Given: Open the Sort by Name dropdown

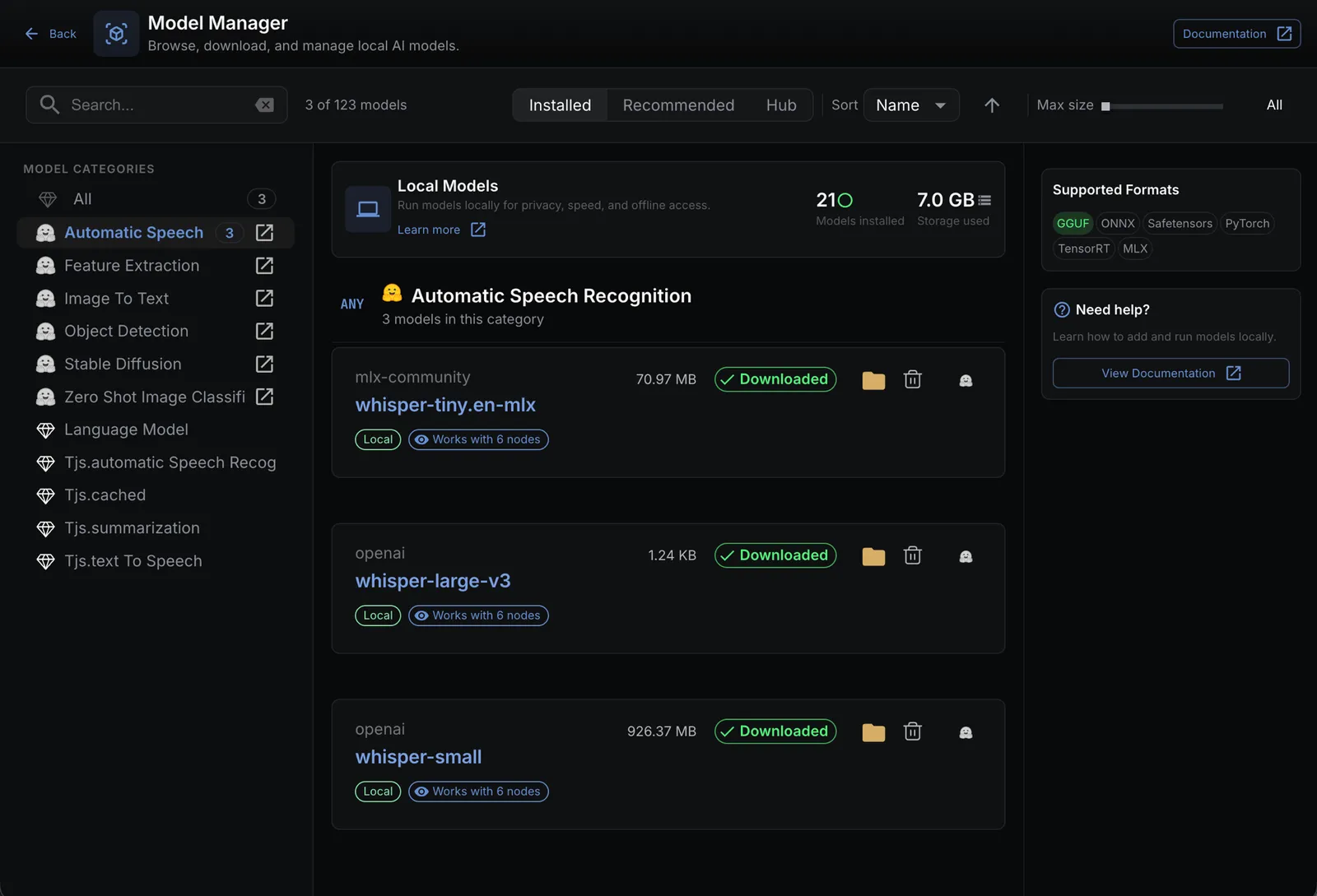Looking at the screenshot, I should 911,105.
